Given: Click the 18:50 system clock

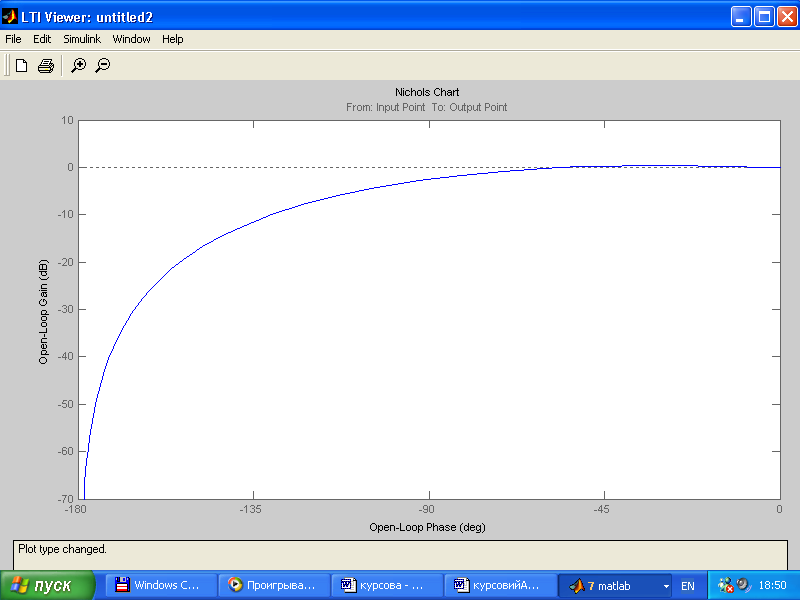Looking at the screenshot, I should click(772, 585).
